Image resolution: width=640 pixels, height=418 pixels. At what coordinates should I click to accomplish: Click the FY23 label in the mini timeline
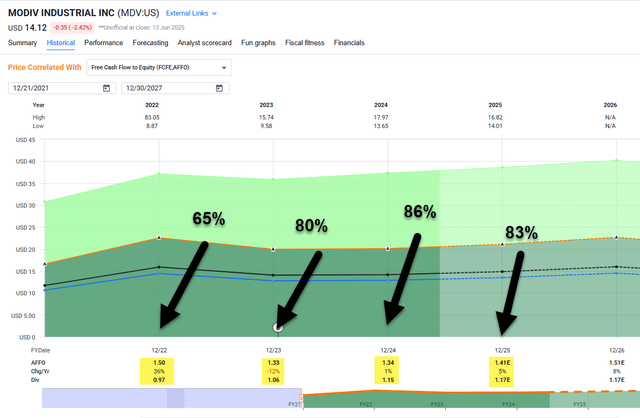[437, 404]
